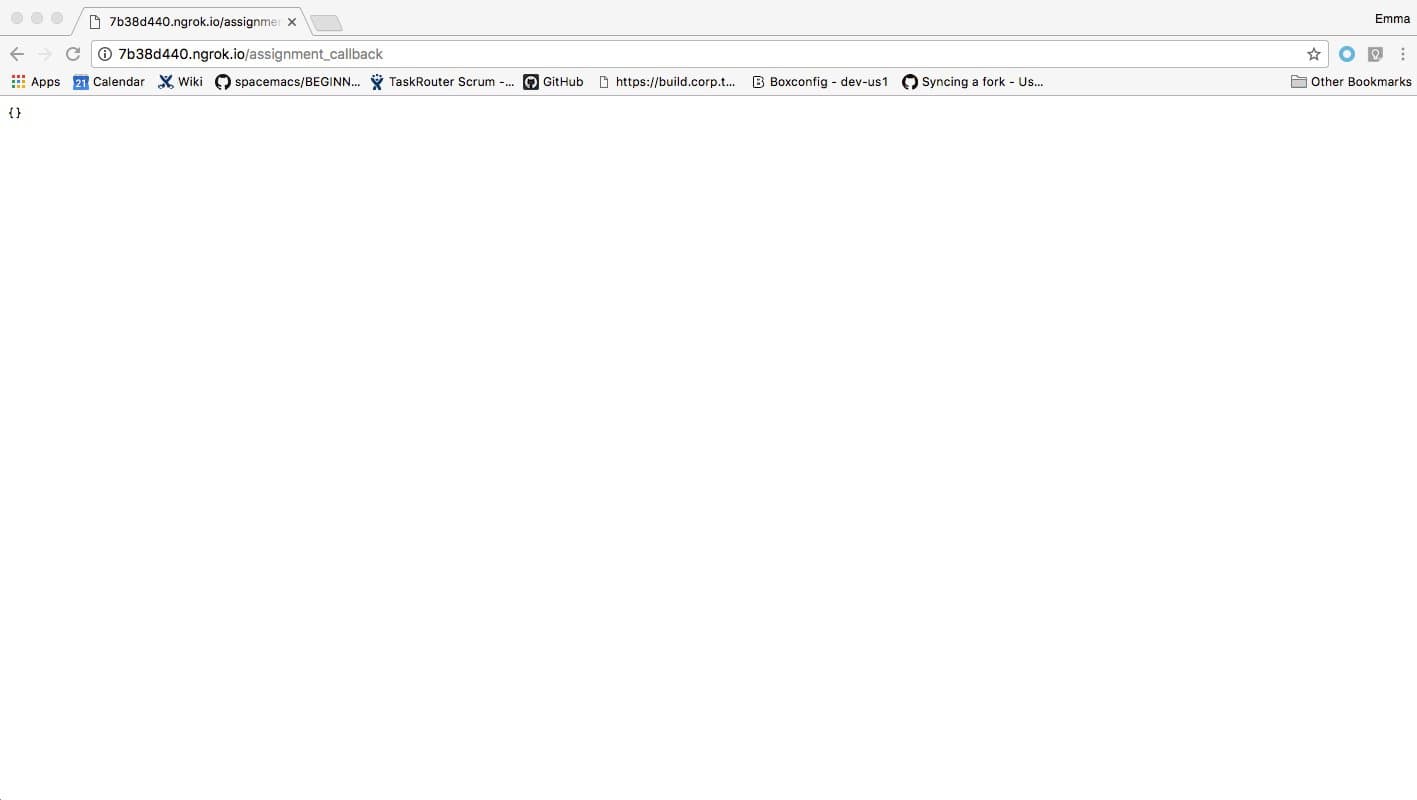This screenshot has width=1417, height=800.
Task: Click the TaskRouter Scrum trident icon
Action: point(375,81)
